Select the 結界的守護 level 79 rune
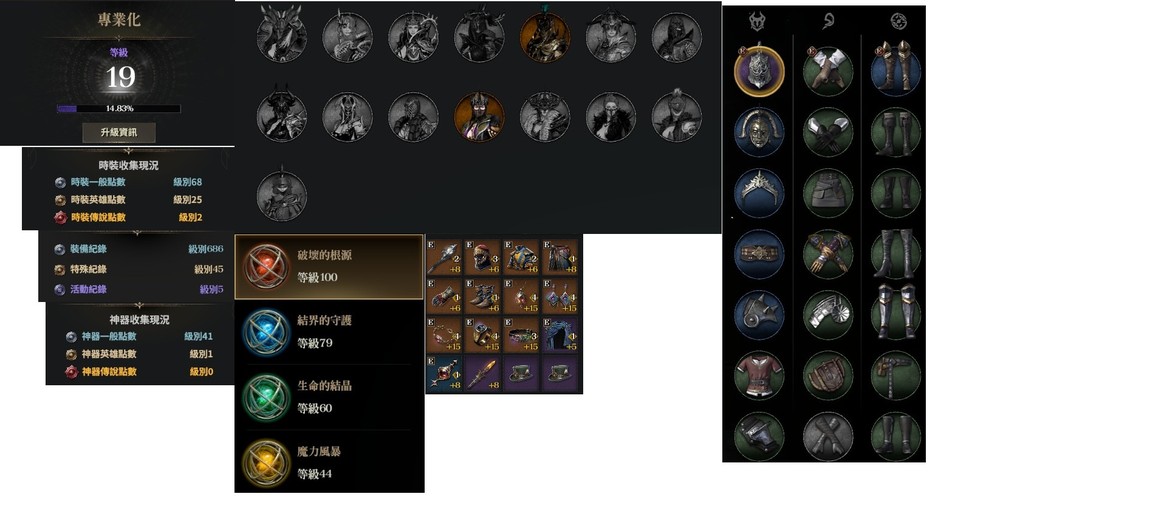 (x=329, y=332)
